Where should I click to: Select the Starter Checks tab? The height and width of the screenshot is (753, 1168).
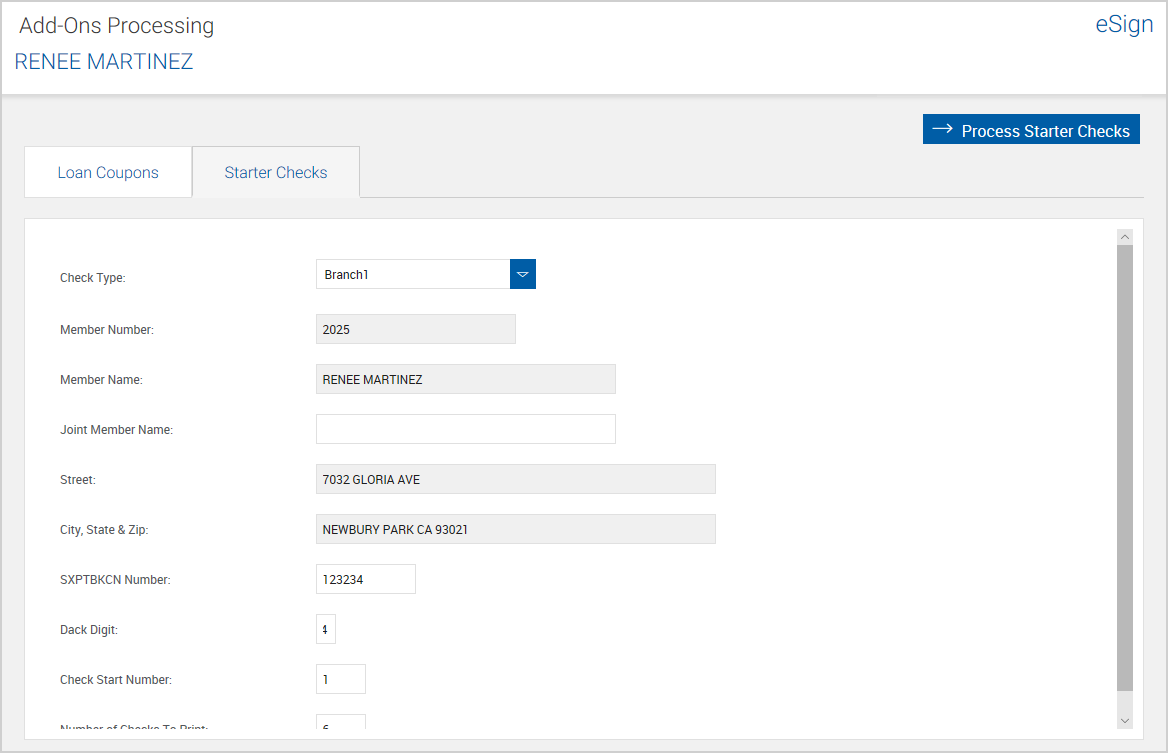[276, 172]
